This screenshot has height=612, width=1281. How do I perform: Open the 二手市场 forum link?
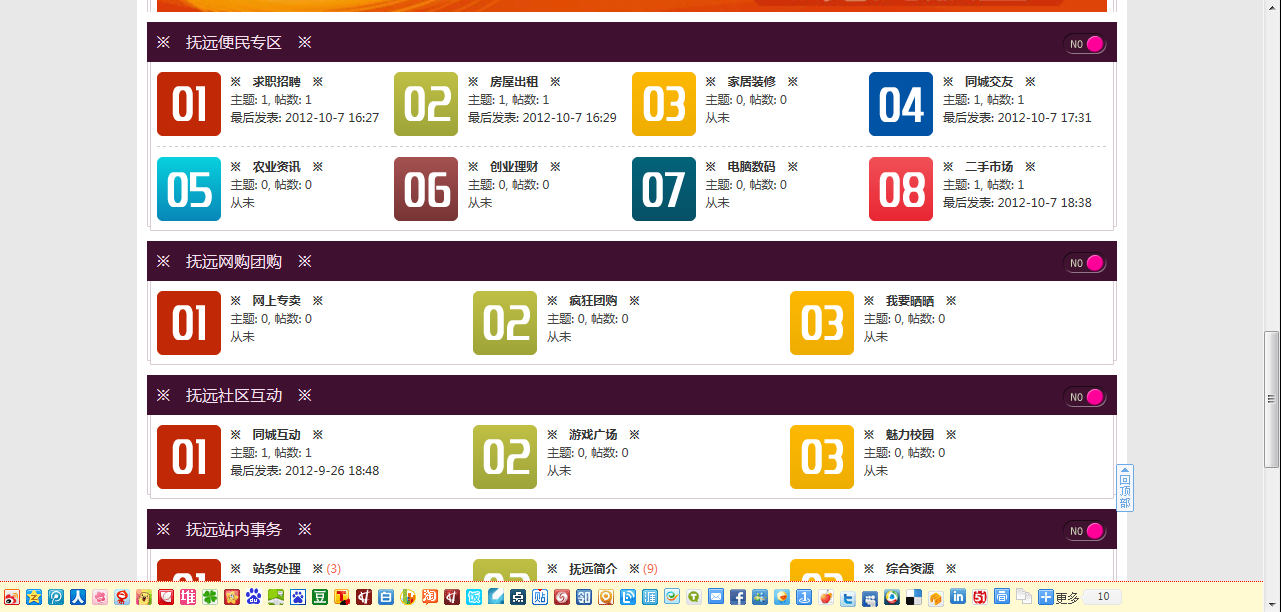989,167
